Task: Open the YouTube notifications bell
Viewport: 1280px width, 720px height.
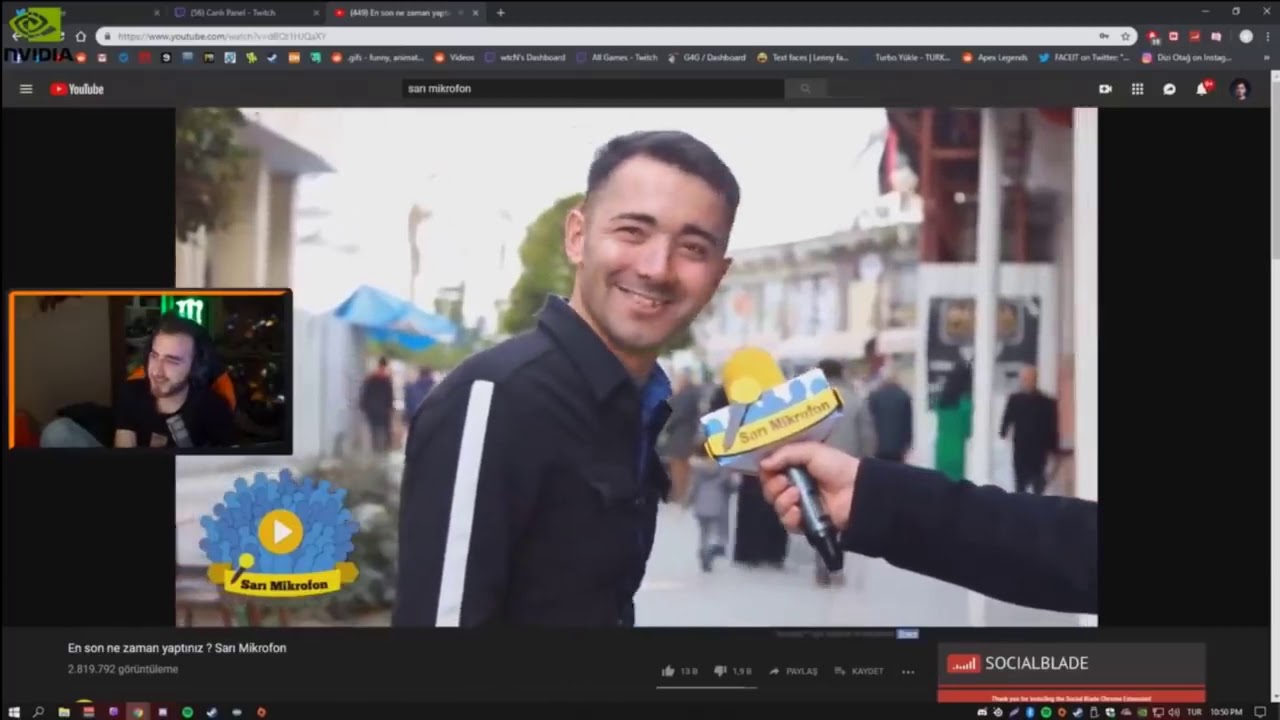Action: pyautogui.click(x=1202, y=89)
